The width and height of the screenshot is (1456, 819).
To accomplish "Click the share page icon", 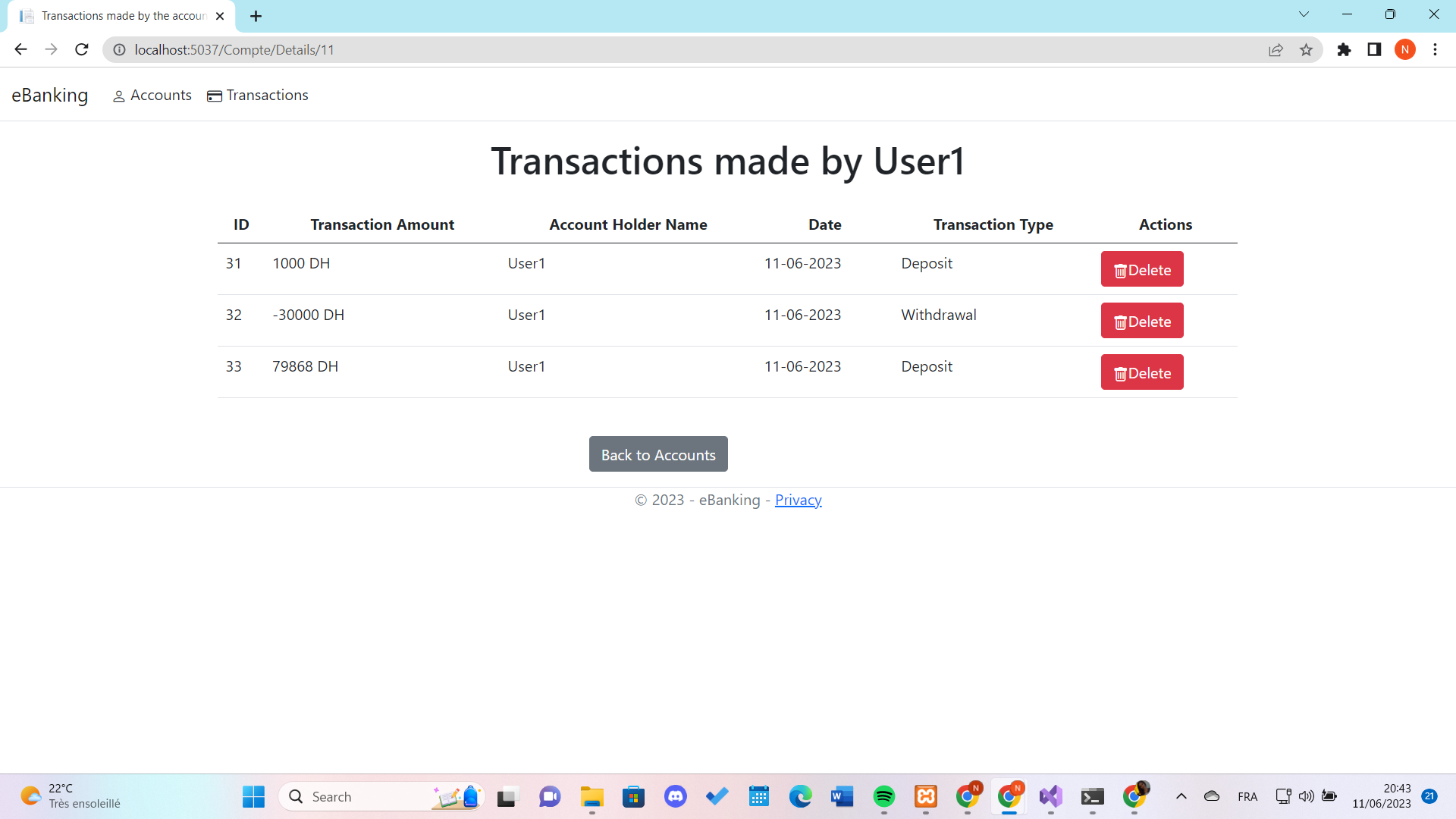I will coord(1276,49).
